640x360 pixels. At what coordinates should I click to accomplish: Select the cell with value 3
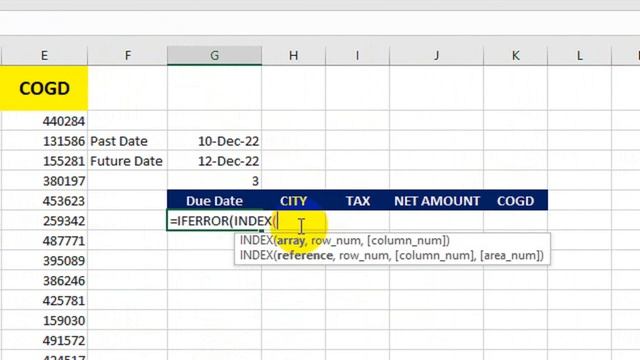point(214,181)
